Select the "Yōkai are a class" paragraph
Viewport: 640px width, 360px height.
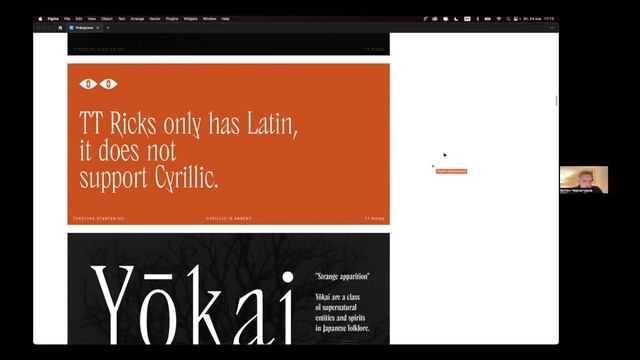pos(342,313)
